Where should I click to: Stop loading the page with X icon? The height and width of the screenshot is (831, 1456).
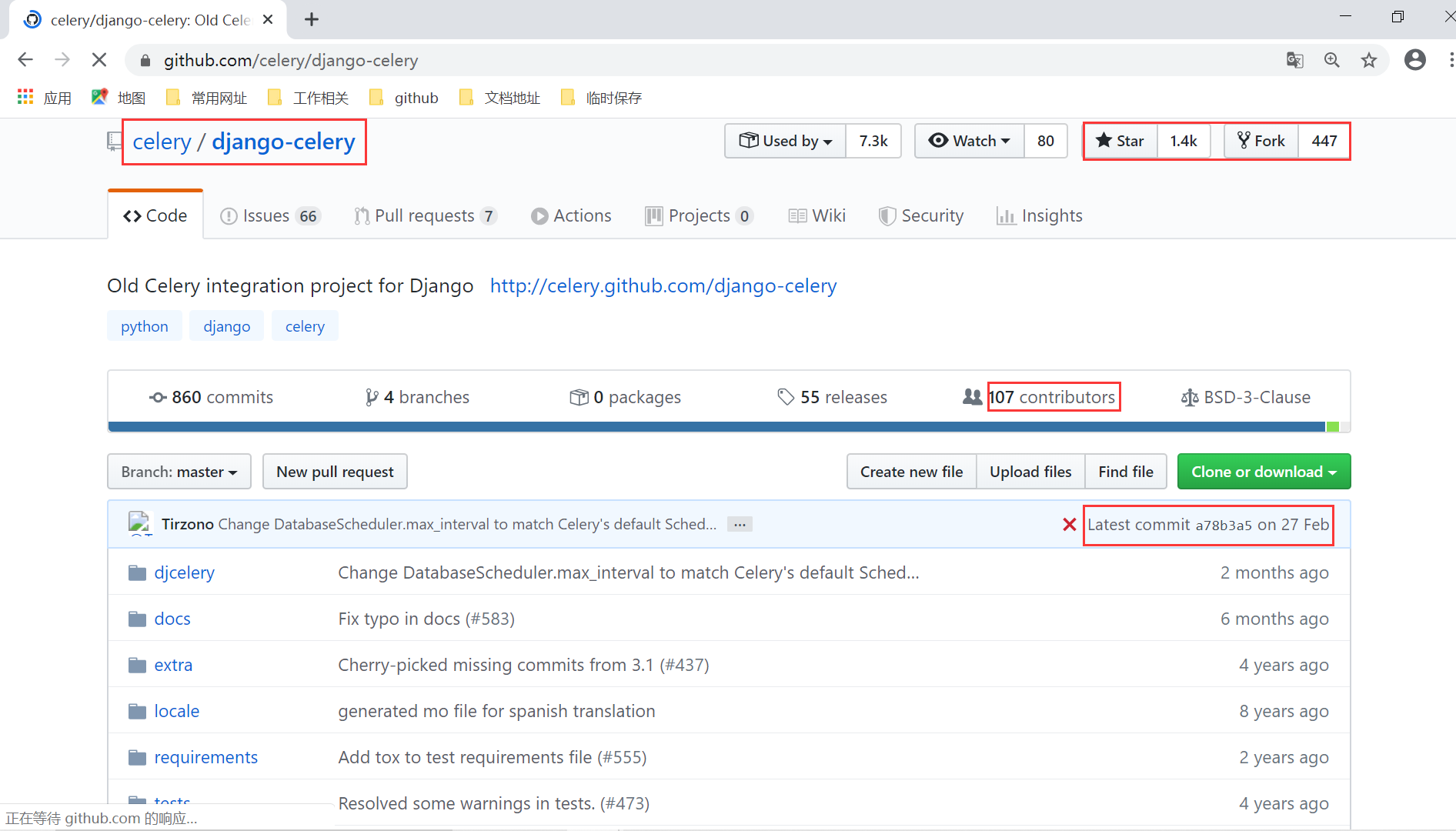coord(99,60)
